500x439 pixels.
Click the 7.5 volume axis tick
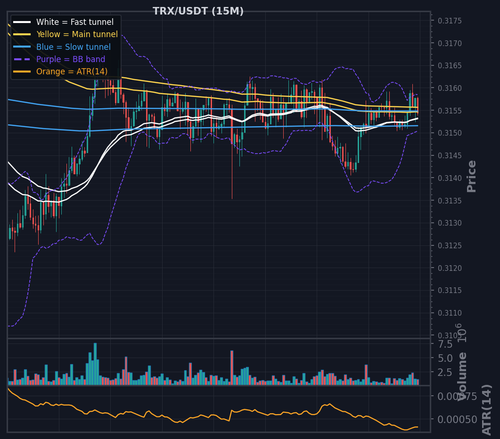(445, 344)
